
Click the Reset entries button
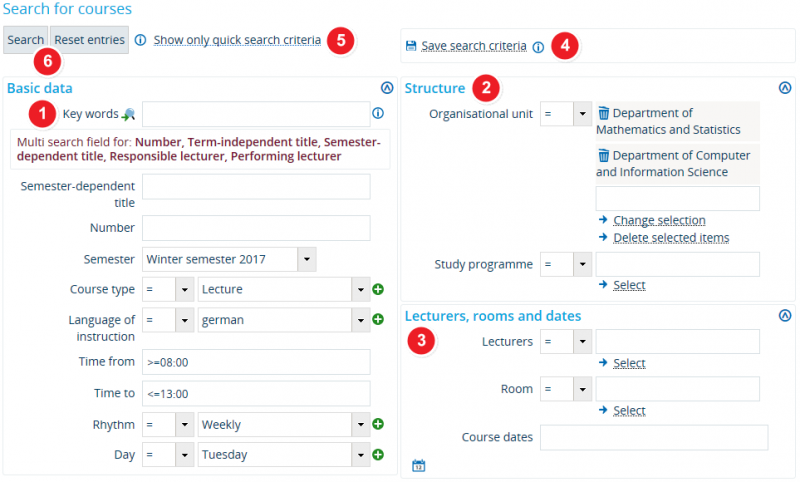(x=89, y=40)
